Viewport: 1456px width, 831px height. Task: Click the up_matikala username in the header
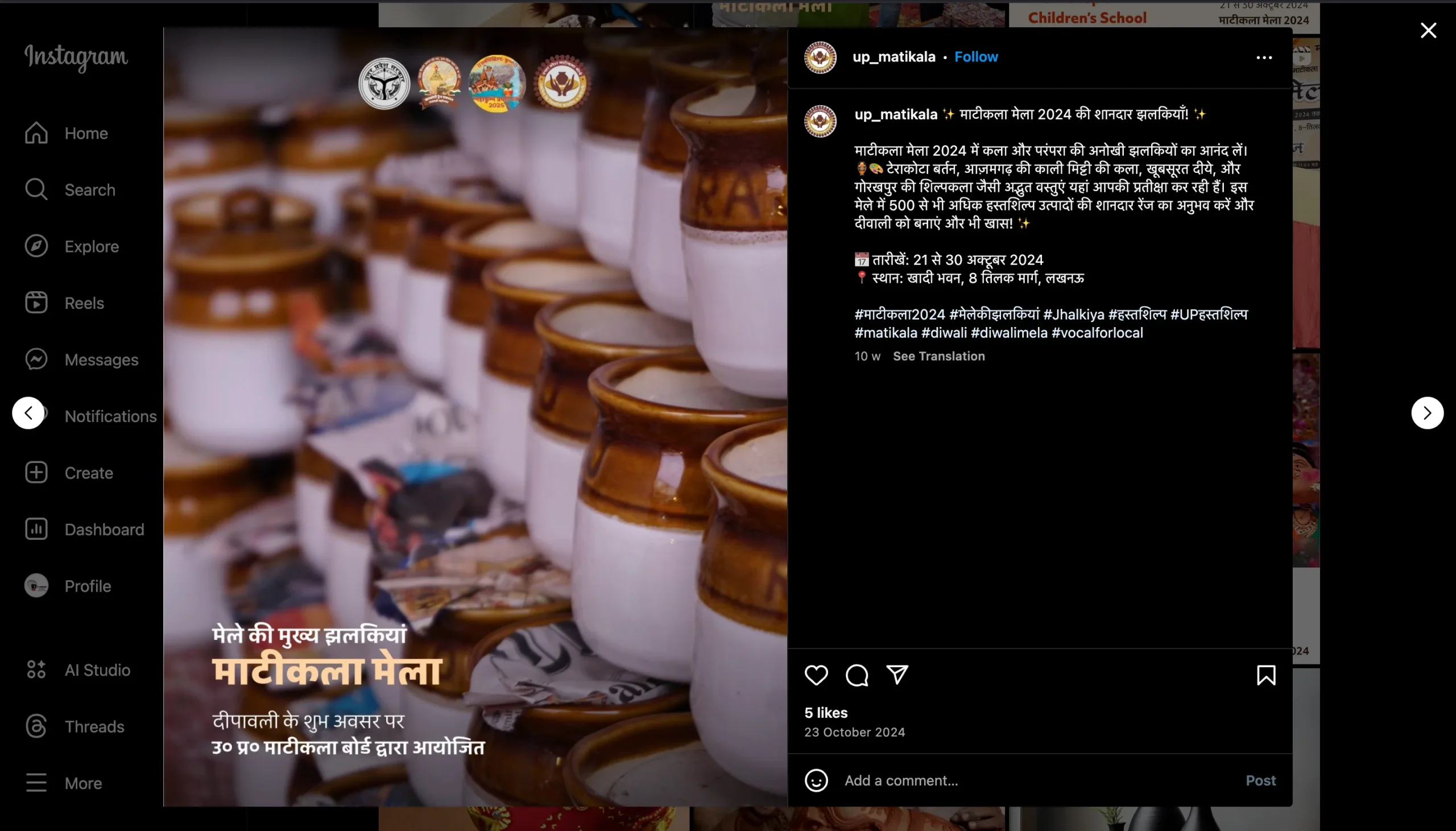(894, 57)
